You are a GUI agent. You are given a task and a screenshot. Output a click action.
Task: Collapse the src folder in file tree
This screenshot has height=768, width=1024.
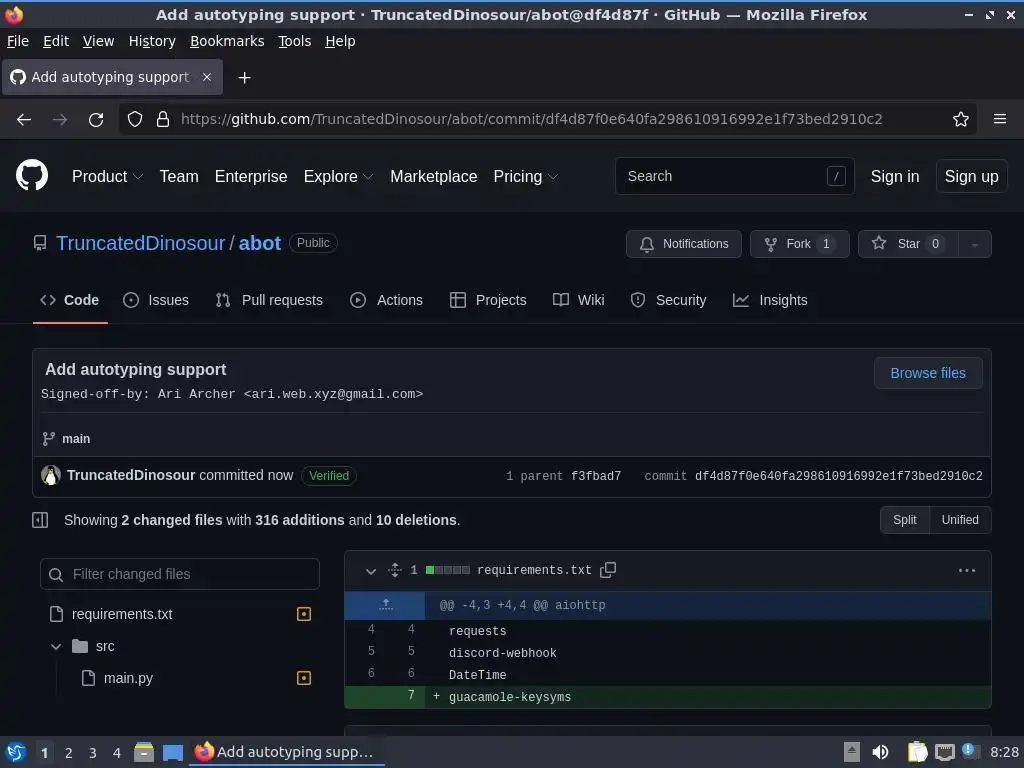tap(56, 646)
